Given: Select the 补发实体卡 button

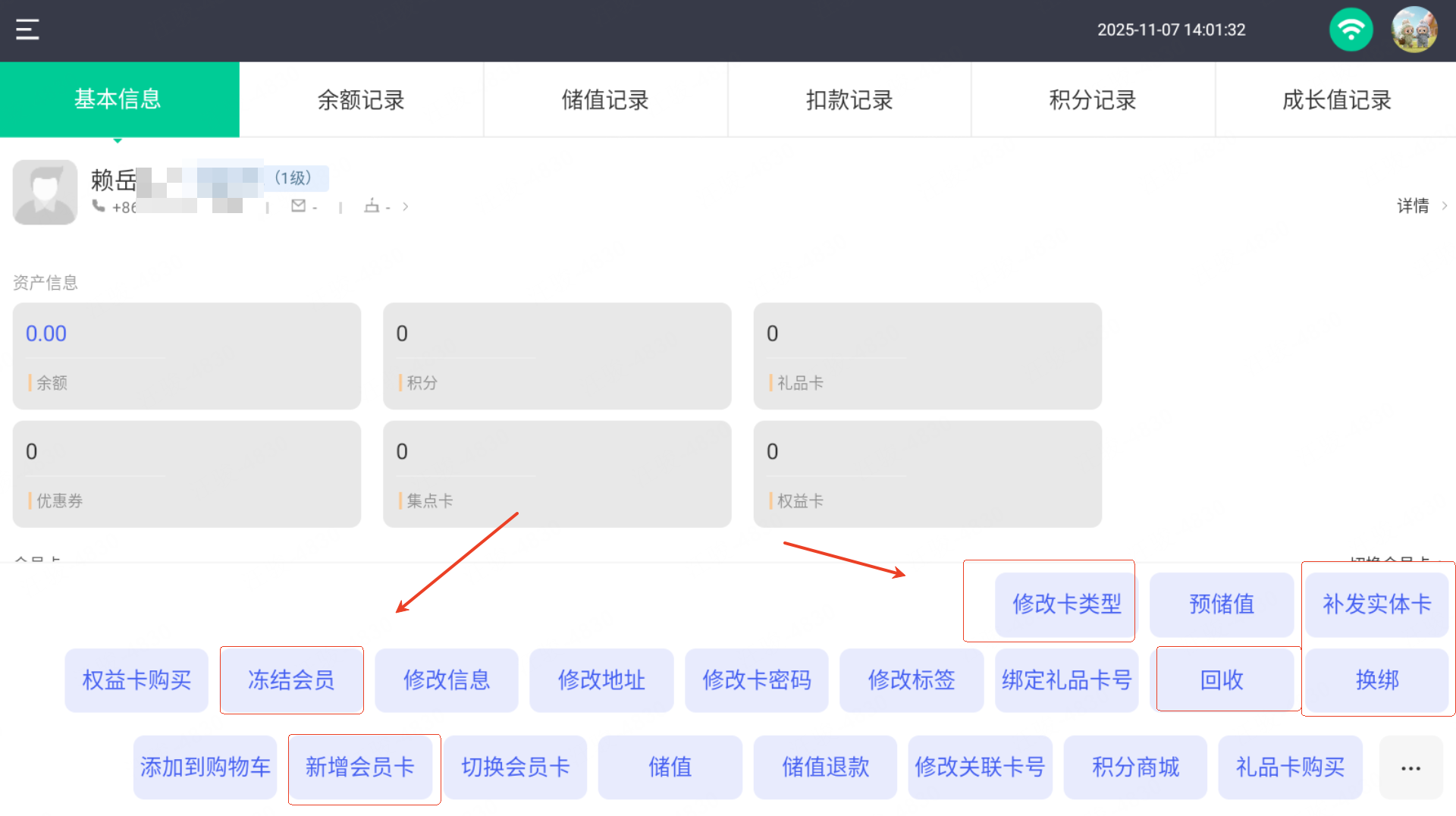Looking at the screenshot, I should [1376, 604].
